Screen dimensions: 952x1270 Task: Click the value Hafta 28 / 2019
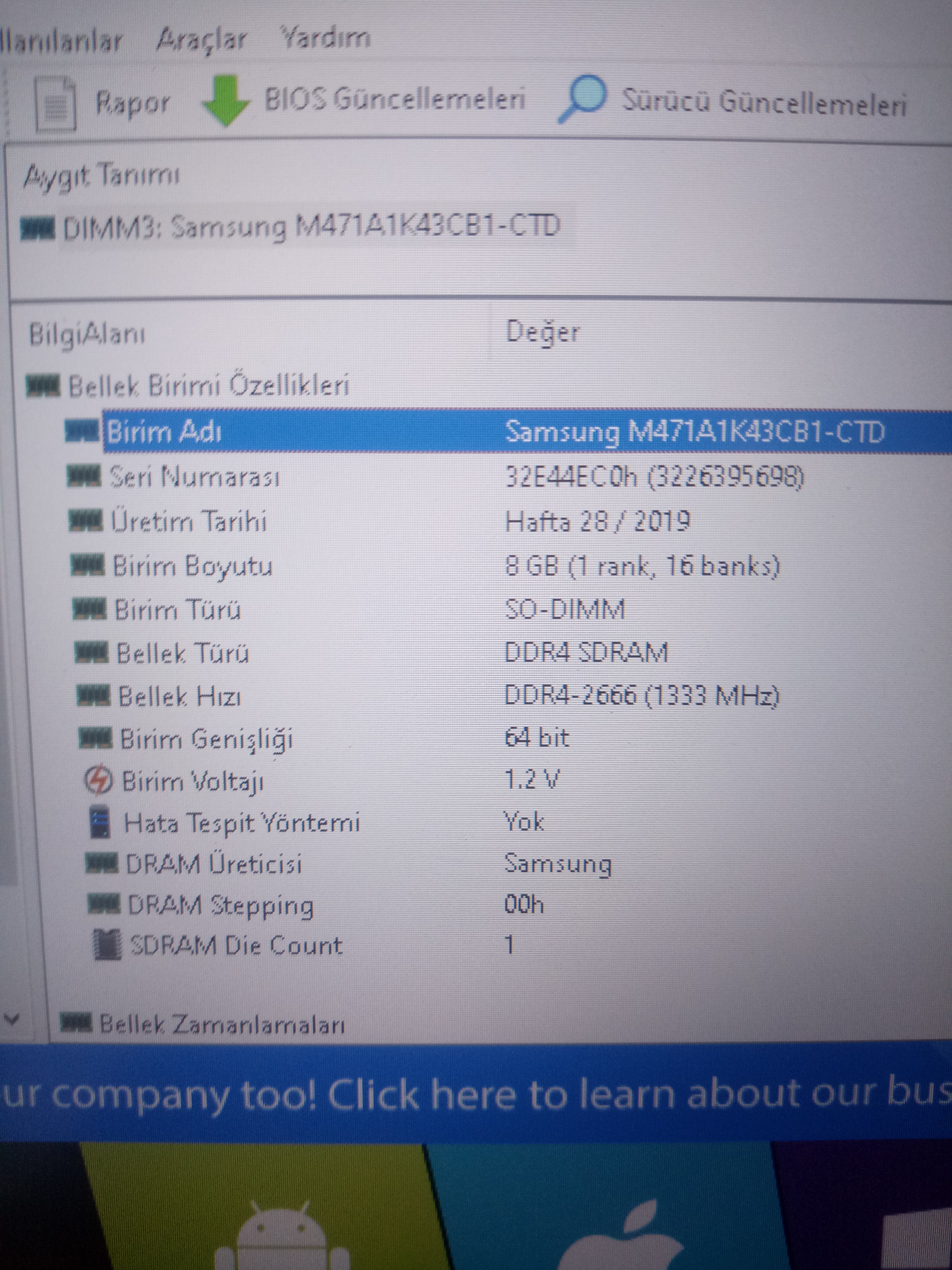pos(597,521)
